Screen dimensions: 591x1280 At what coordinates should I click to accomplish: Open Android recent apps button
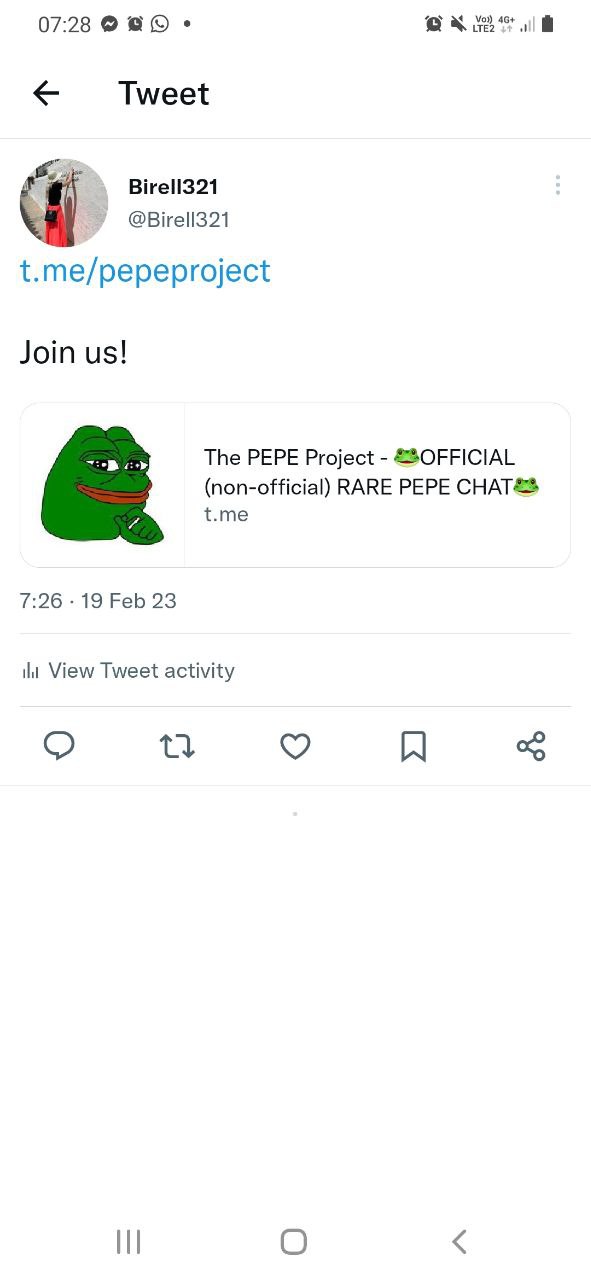128,1242
